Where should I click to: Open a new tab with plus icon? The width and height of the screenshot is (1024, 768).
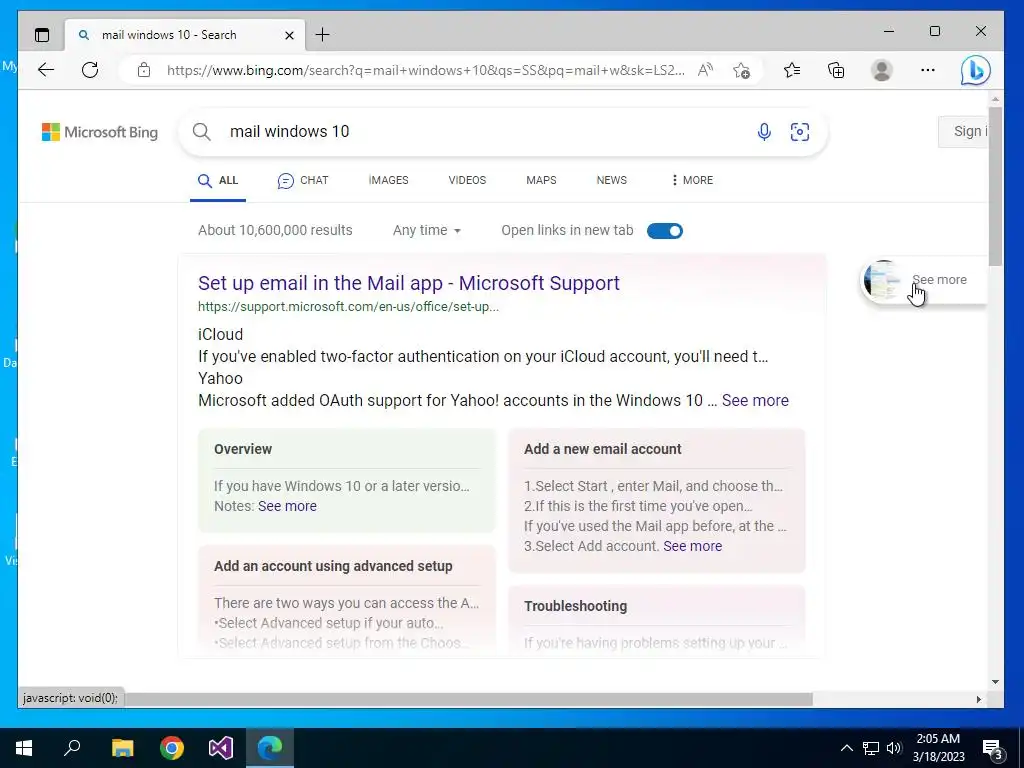(x=323, y=35)
